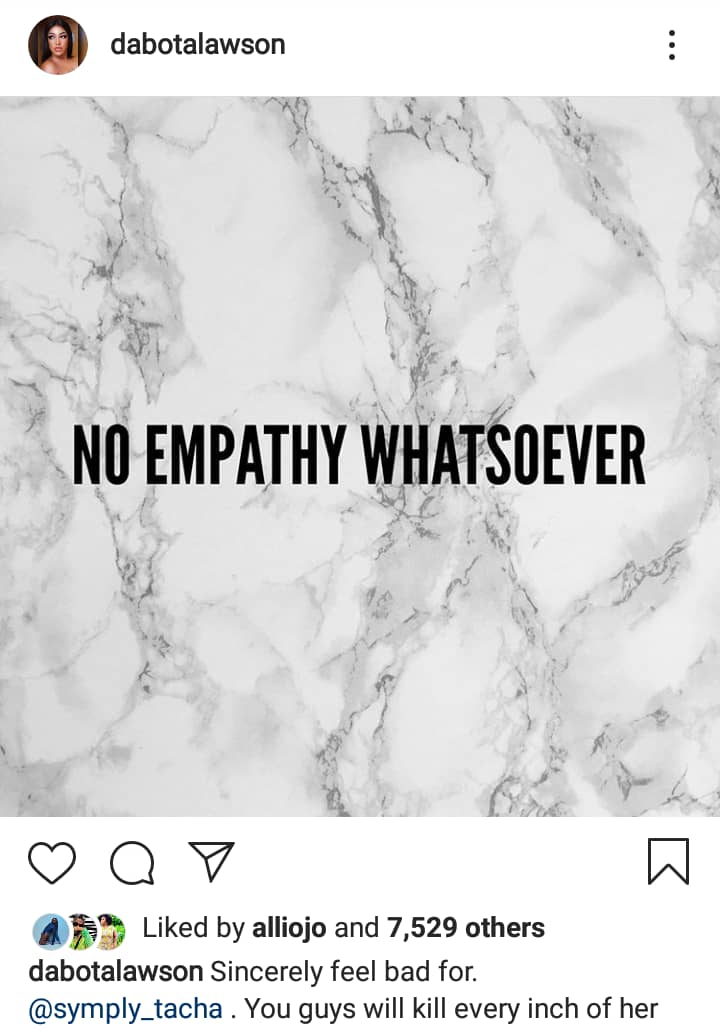Open dabotalawson's profile picture
Viewport: 720px width, 1028px height.
tap(58, 45)
